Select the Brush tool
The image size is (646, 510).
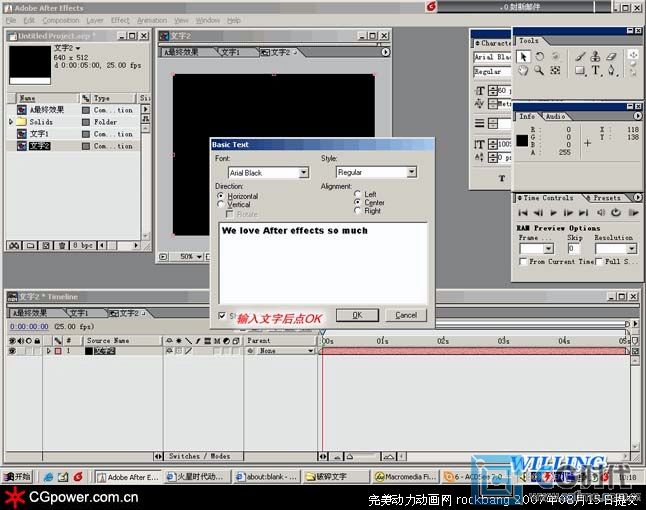click(x=580, y=57)
